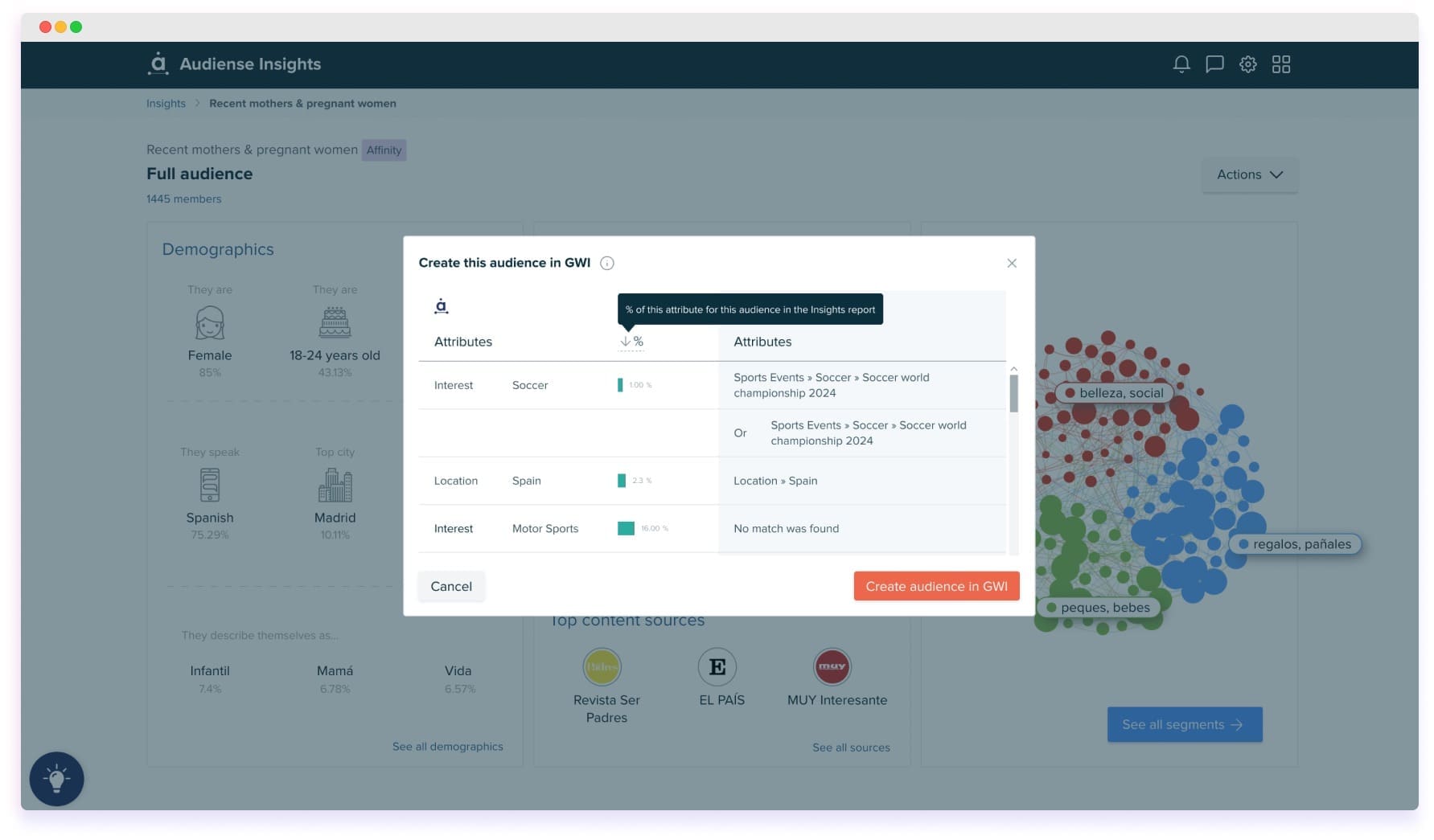
Task: Expand the Actions dropdown
Action: coord(1249,174)
